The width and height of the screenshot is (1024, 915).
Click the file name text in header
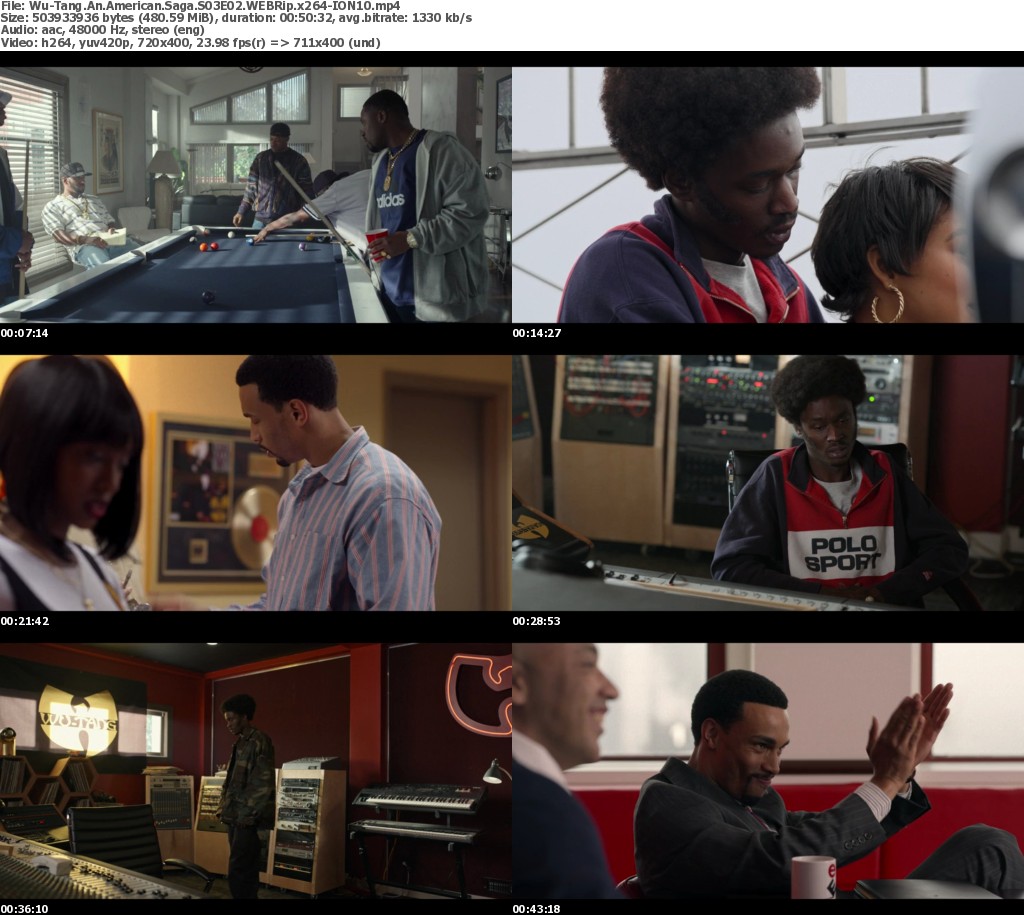(200, 5)
